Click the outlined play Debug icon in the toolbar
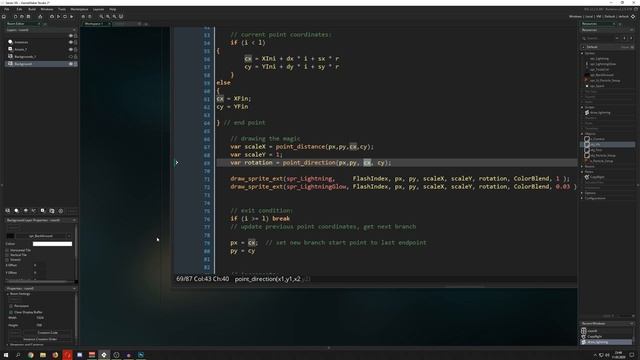640x360 pixels. (58, 17)
